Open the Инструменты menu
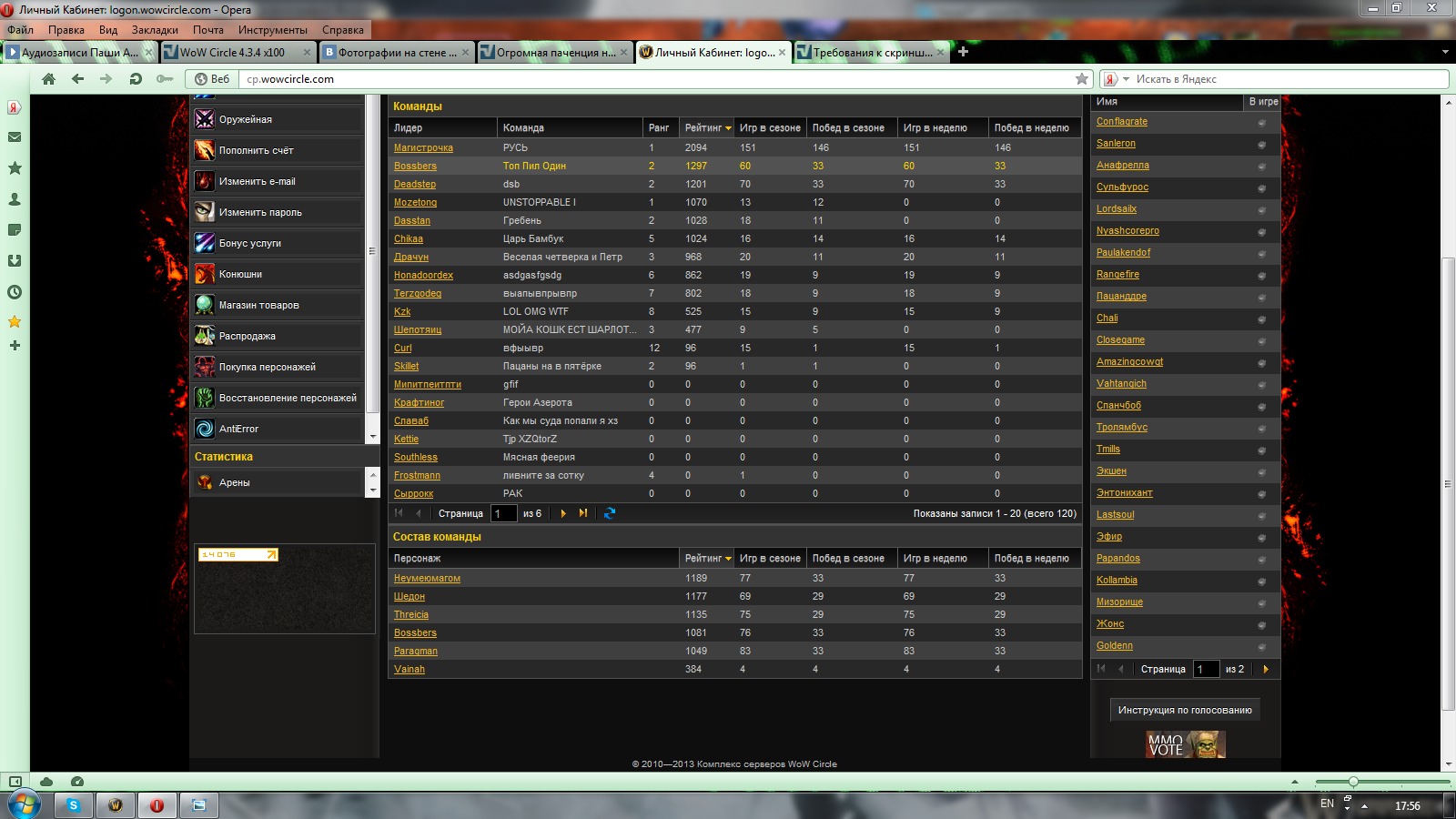Viewport: 1456px width, 819px height. 273,30
